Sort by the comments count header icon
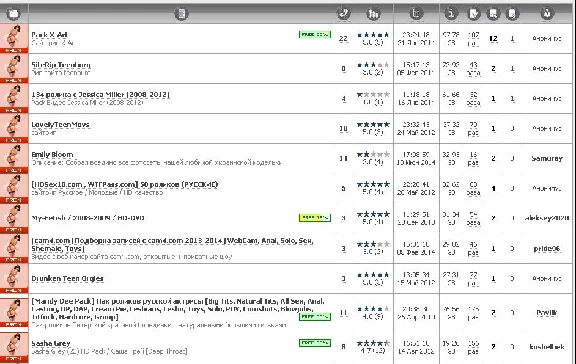The height and width of the screenshot is (364, 576). click(343, 14)
